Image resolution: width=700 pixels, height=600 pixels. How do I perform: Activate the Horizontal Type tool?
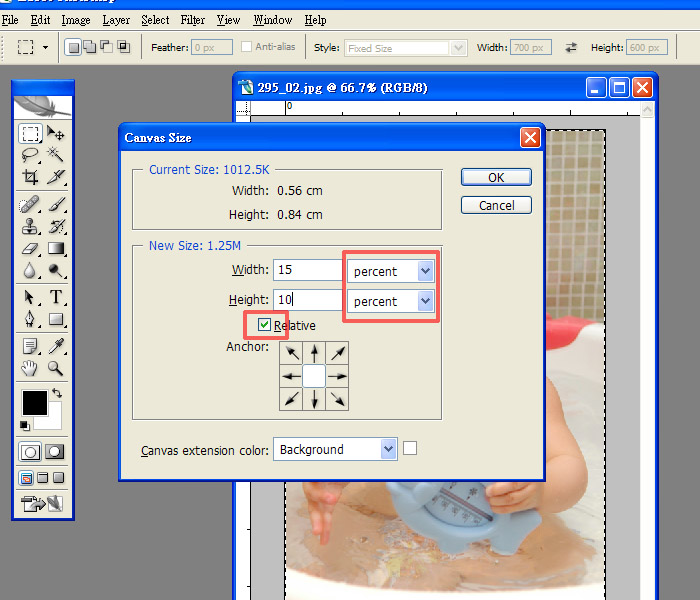(x=56, y=297)
